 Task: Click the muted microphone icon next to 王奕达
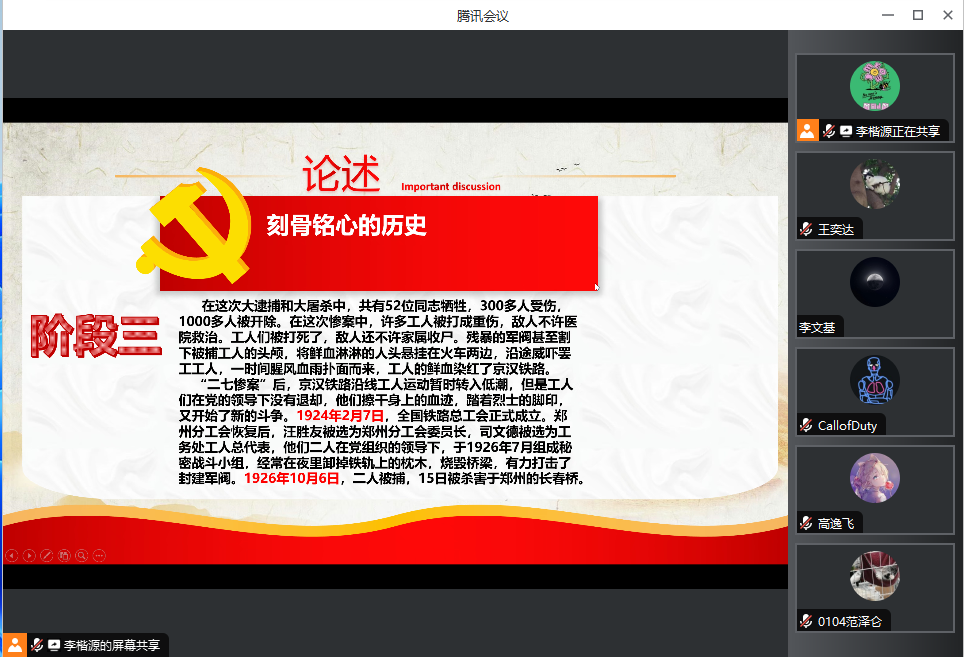click(806, 229)
